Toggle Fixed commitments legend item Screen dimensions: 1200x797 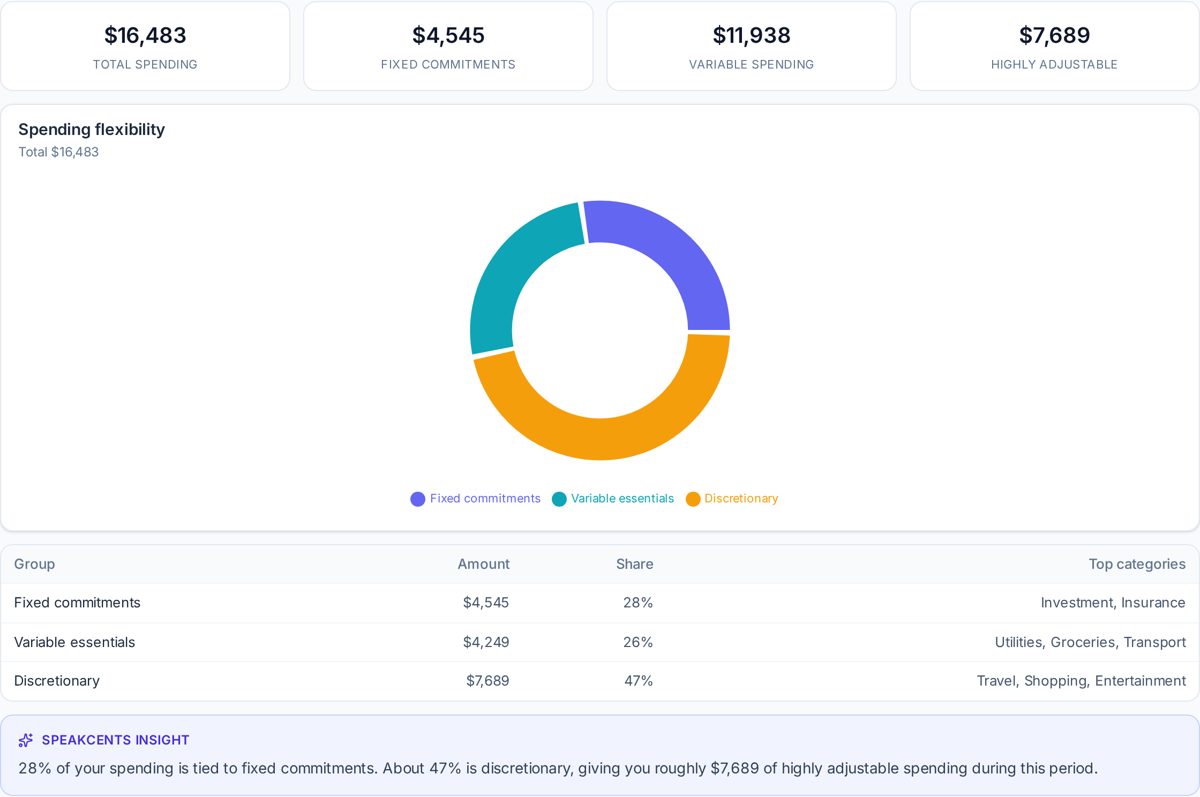[x=475, y=499]
